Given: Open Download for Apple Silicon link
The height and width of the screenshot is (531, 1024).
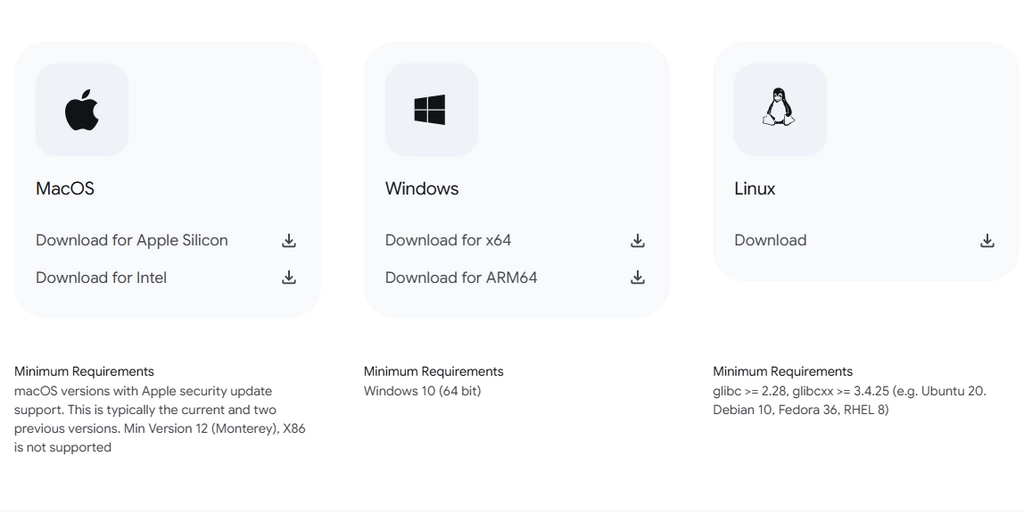Looking at the screenshot, I should coord(132,240).
